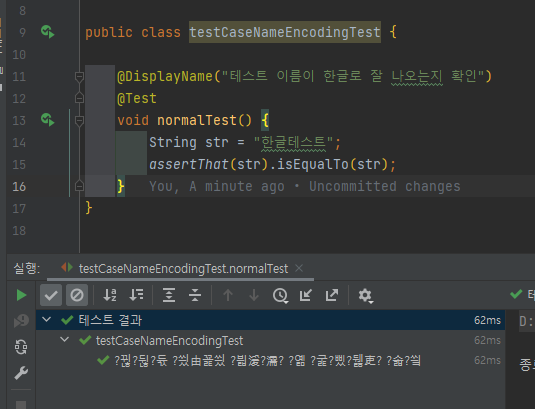
Task: Click line number 9 in gutter
Action: pos(22,32)
